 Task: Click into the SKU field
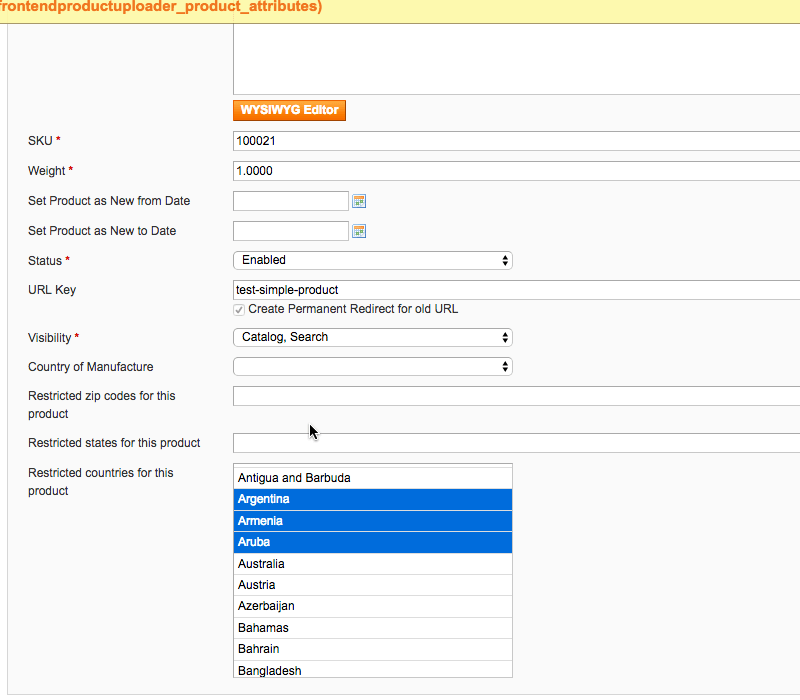(x=515, y=142)
